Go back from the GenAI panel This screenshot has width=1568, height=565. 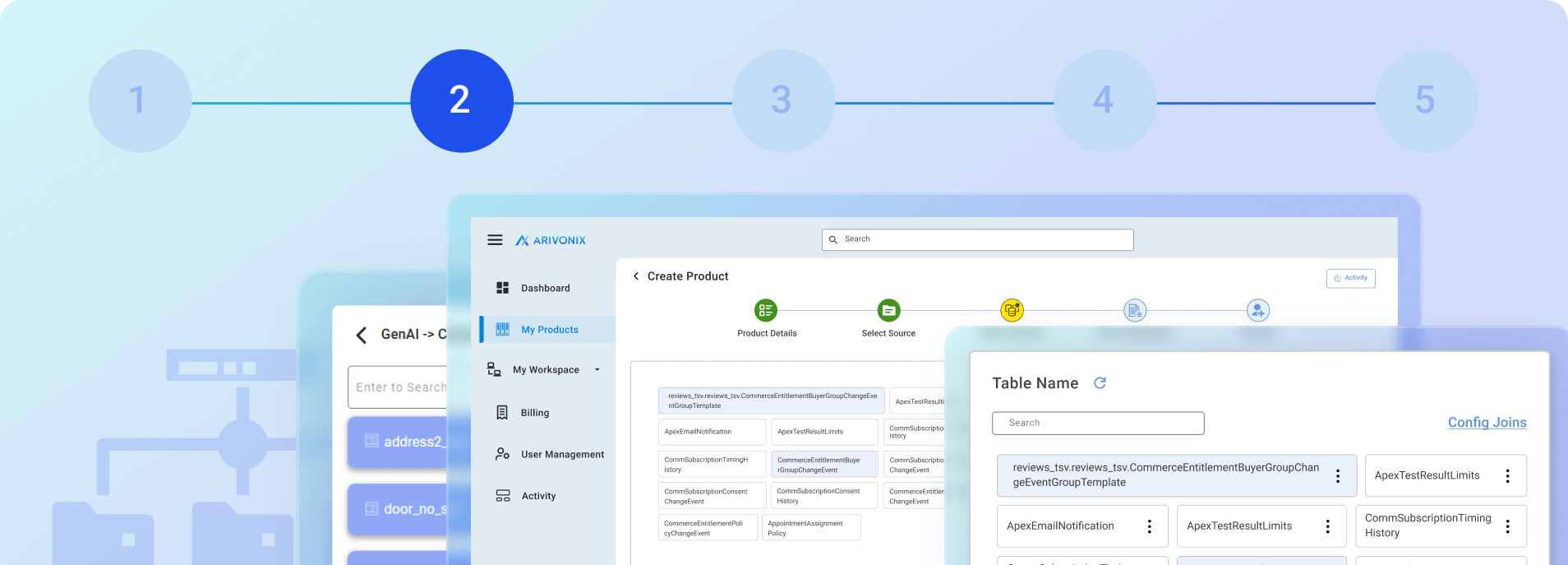coord(361,335)
